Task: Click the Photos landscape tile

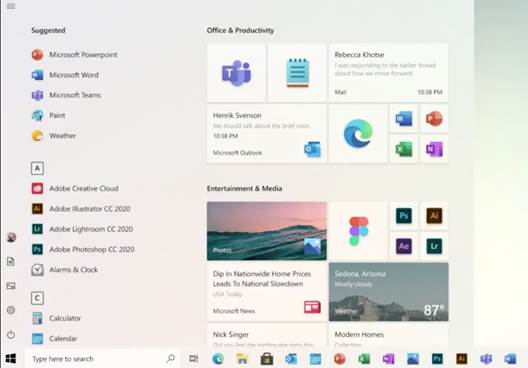Action: [267, 231]
